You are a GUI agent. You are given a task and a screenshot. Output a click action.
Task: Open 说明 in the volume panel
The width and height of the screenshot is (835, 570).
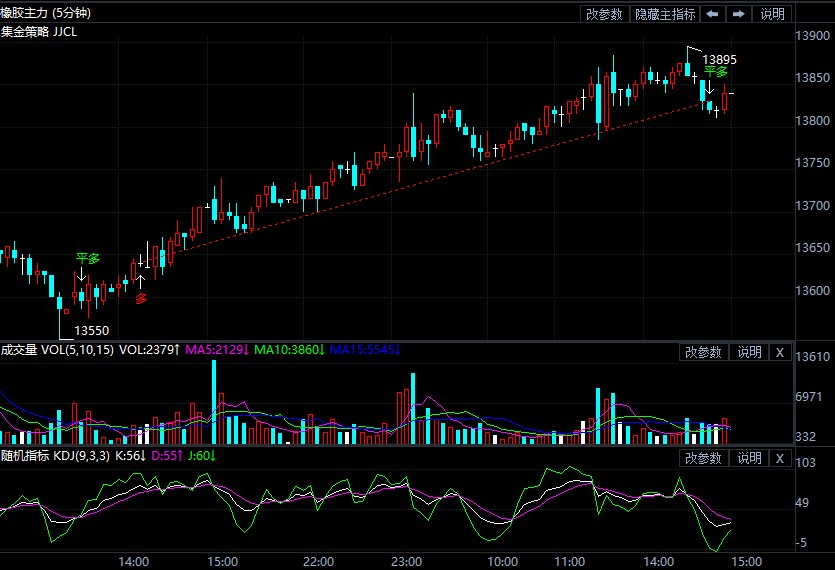pyautogui.click(x=750, y=352)
